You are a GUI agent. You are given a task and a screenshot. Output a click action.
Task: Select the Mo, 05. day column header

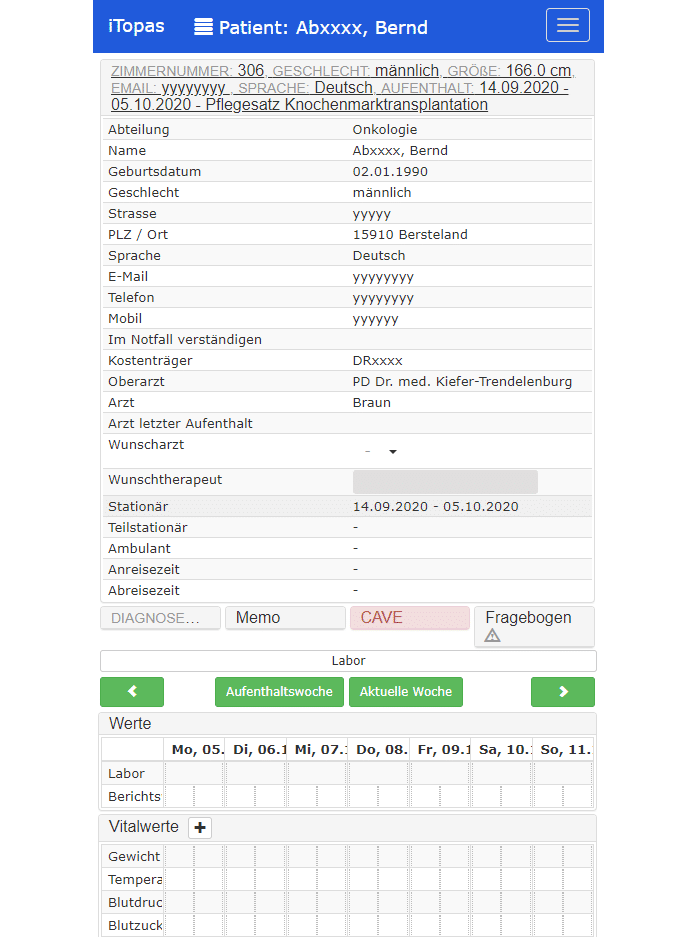point(195,749)
